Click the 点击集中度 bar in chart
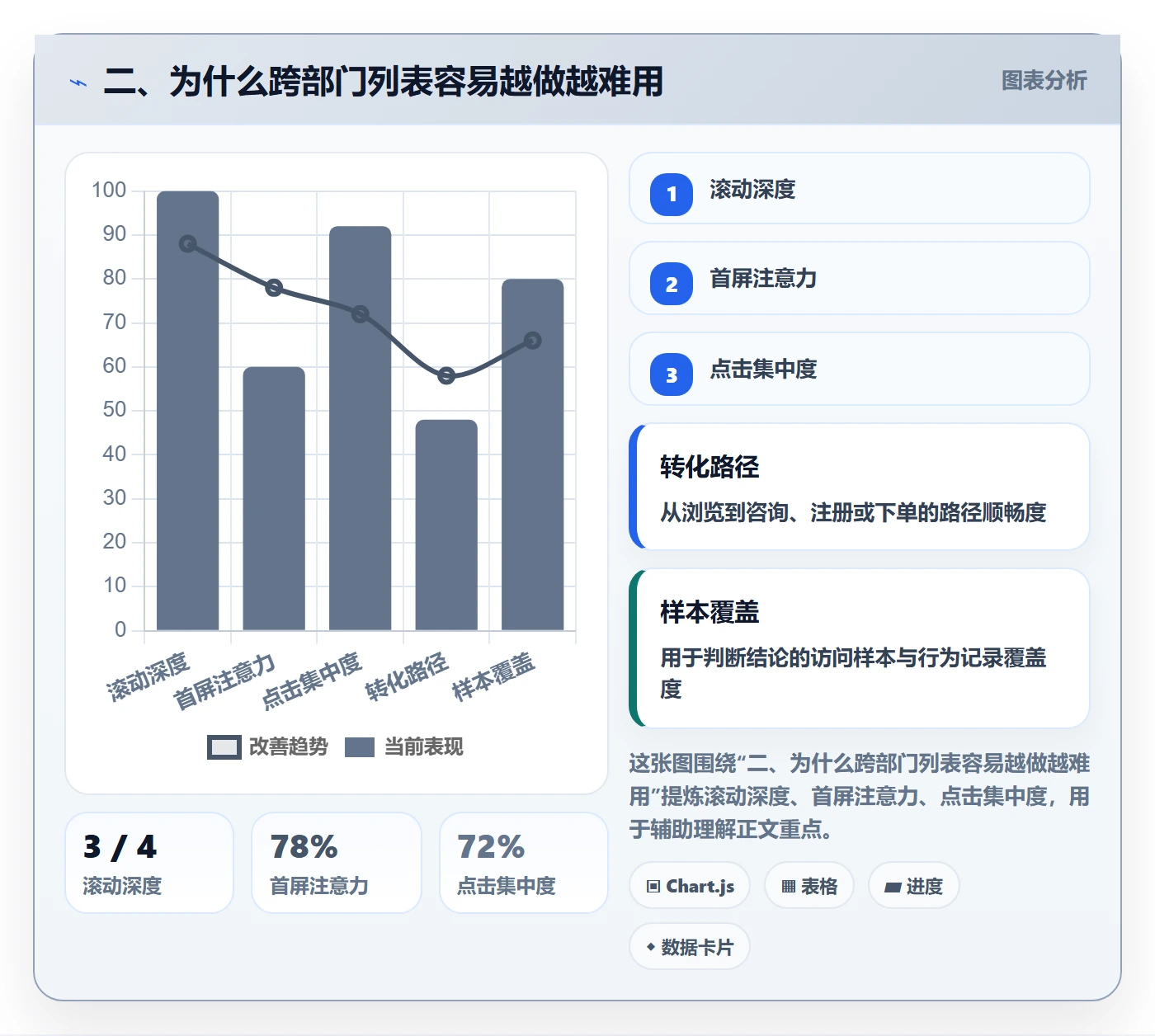Viewport: 1155px width, 1036px height. 361,428
